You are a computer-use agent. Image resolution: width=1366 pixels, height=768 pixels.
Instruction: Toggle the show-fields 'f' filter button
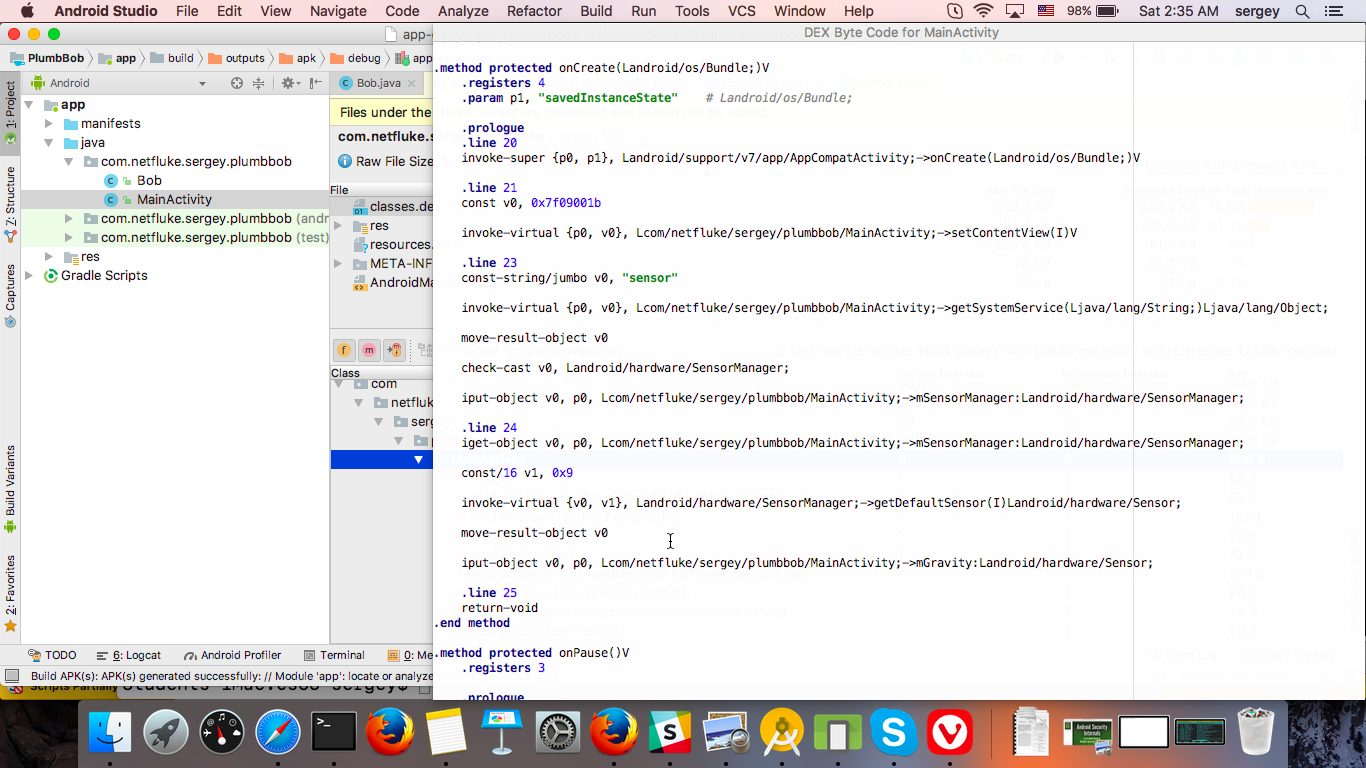(x=344, y=350)
